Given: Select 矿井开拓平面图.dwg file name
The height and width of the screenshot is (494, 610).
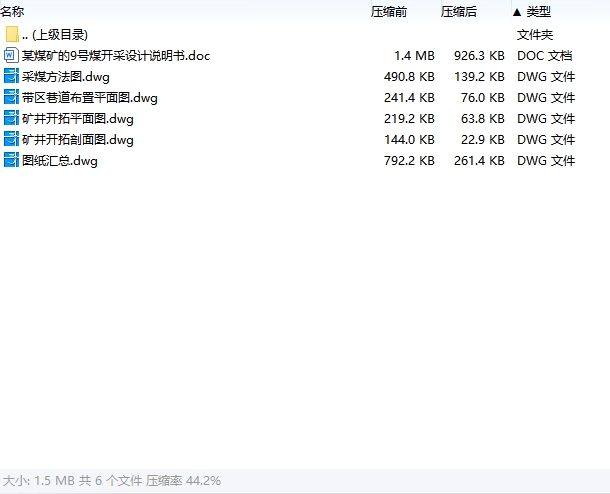Looking at the screenshot, I should 78,119.
